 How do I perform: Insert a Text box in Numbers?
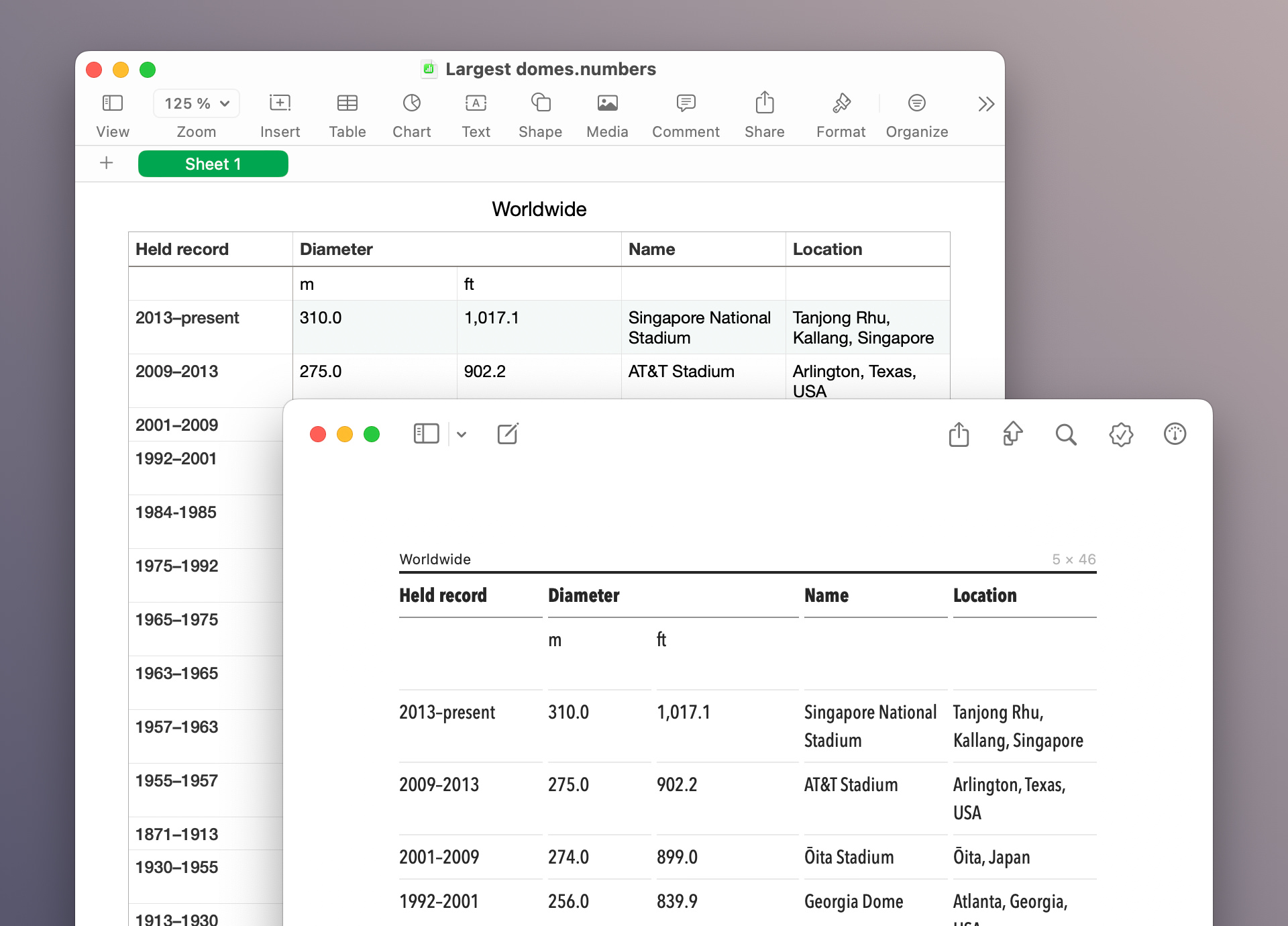pos(476,103)
